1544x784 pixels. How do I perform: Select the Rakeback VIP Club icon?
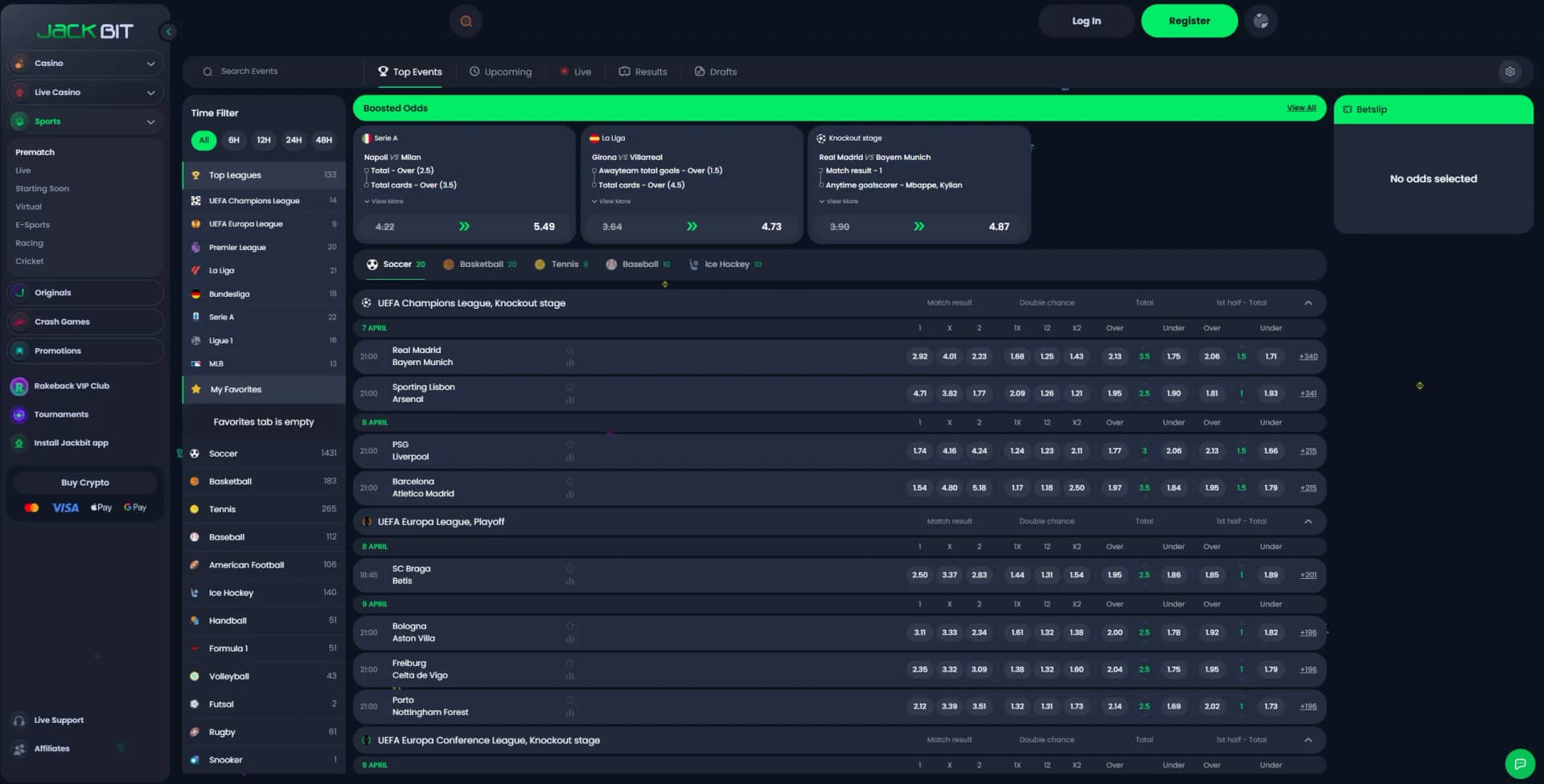pyautogui.click(x=18, y=386)
